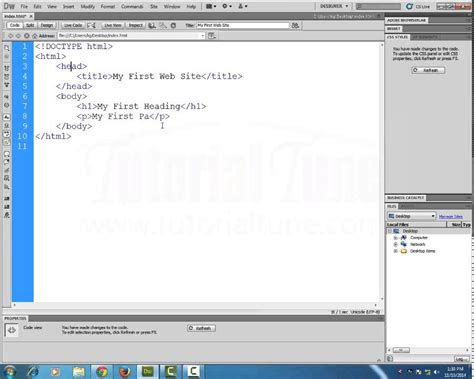Image resolution: width=474 pixels, height=379 pixels.
Task: Click the Format Source Code icon
Action: pos(7,215)
